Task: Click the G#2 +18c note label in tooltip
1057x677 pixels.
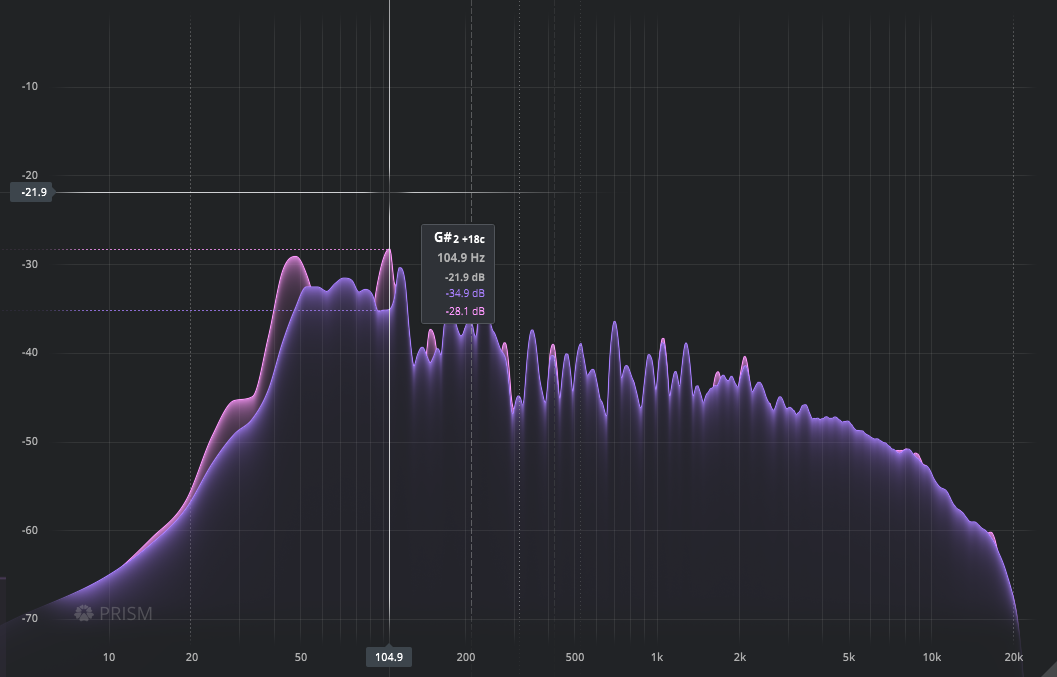Action: pos(459,238)
